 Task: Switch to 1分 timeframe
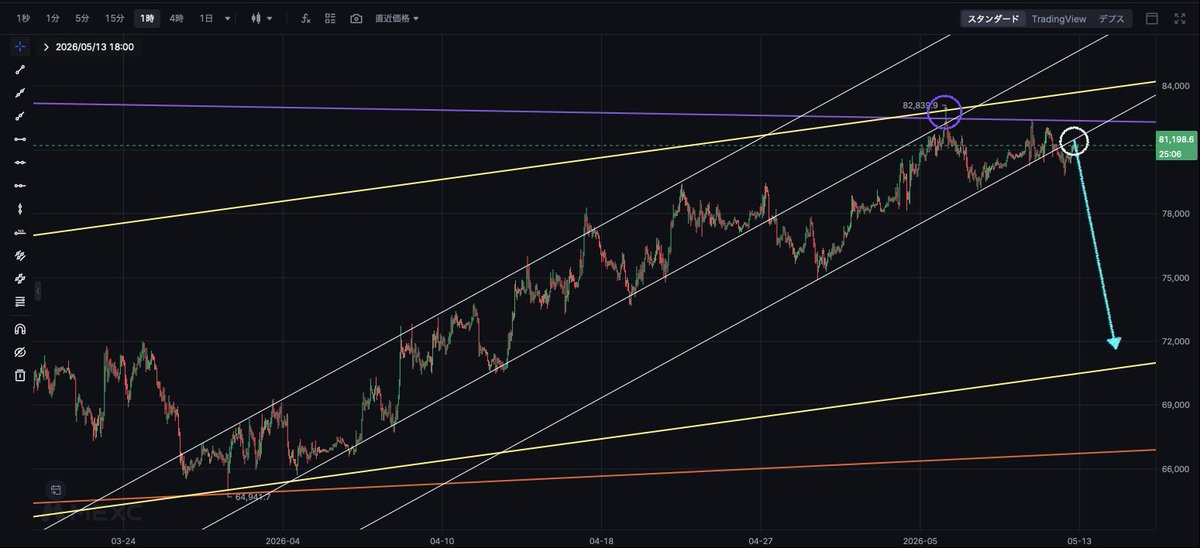(x=52, y=18)
